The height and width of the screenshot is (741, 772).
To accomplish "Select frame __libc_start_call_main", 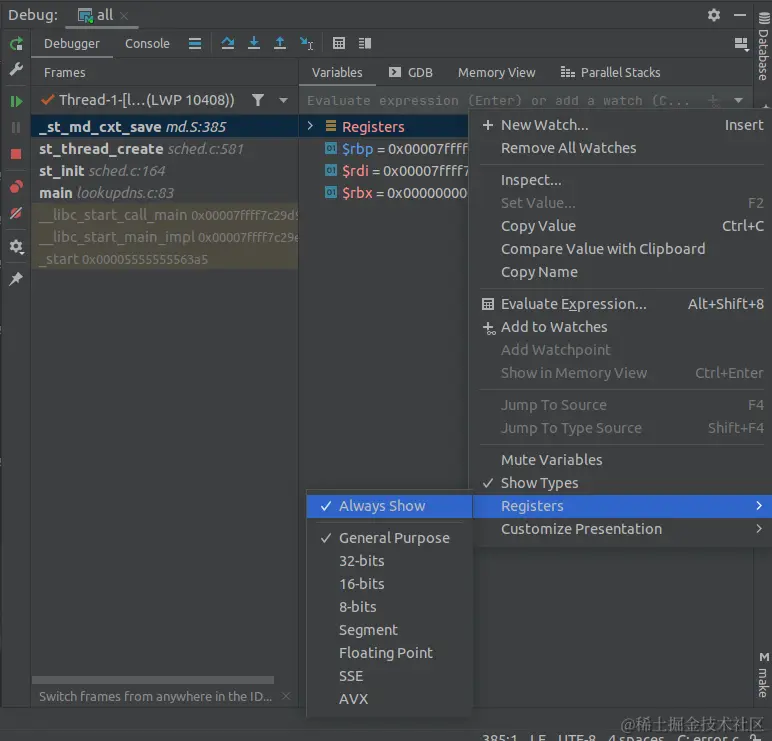I will tap(164, 215).
